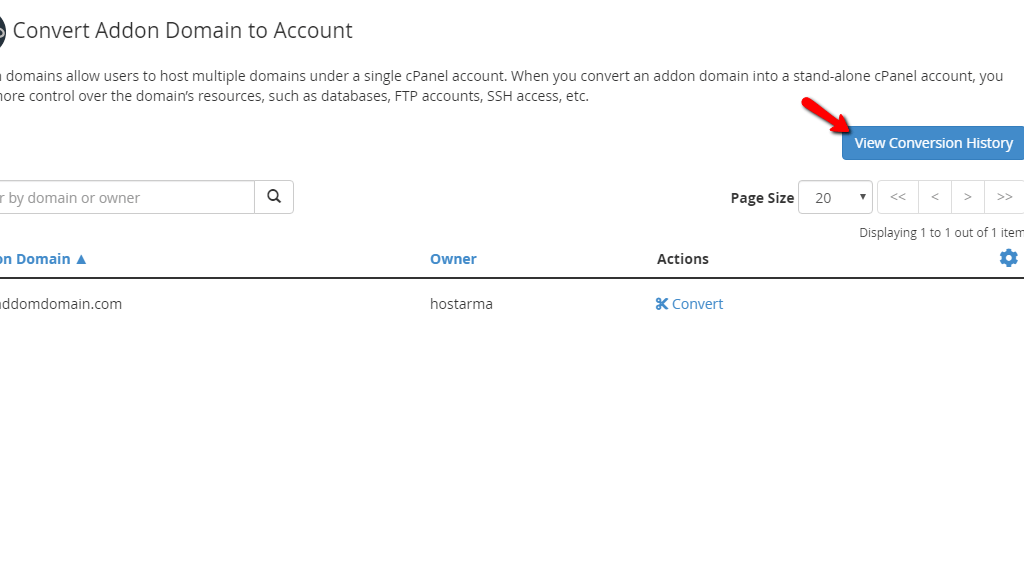Click the search magnifier button
The width and height of the screenshot is (1024, 576).
274,197
